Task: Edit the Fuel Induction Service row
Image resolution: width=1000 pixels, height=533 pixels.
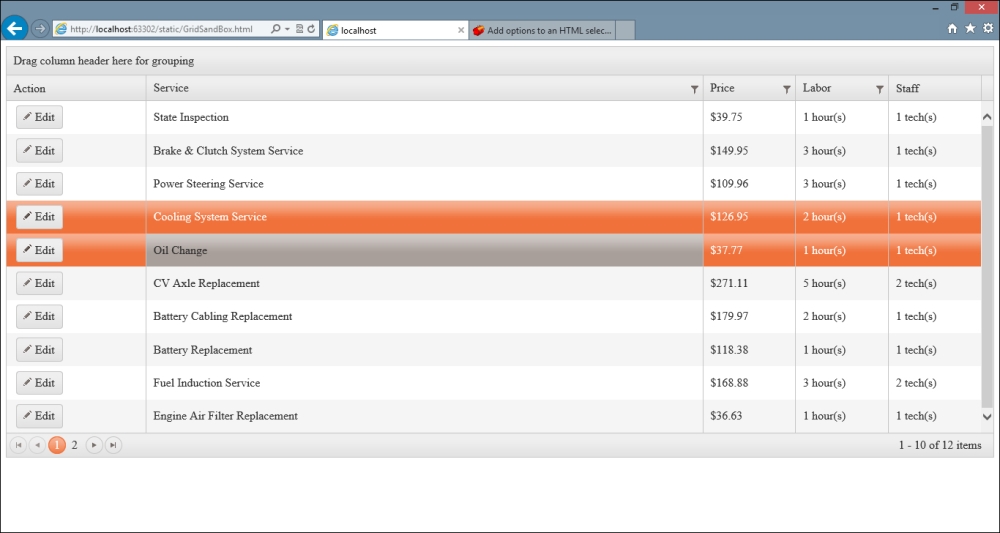Action: 40,383
